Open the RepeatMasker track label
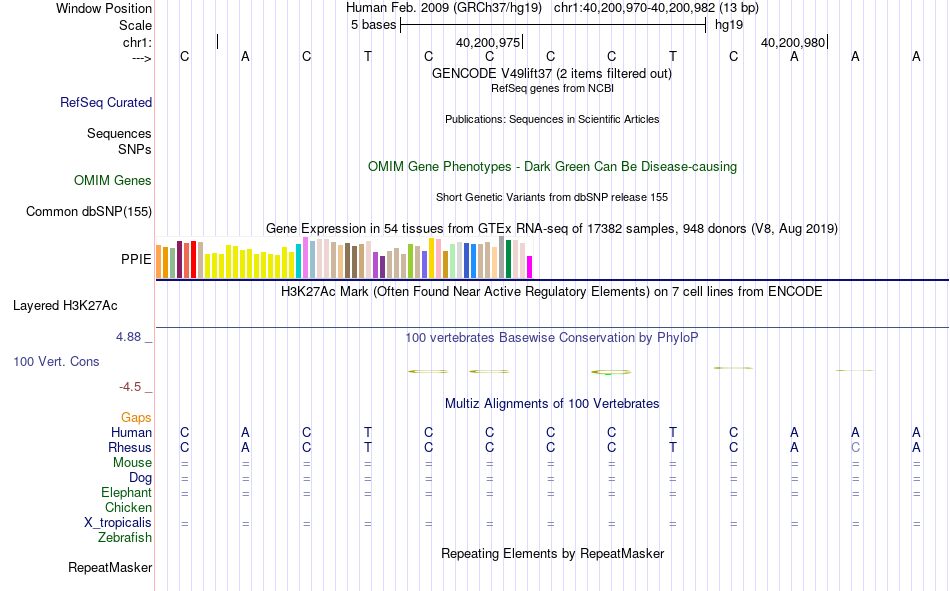The height and width of the screenshot is (591, 950). click(x=110, y=567)
